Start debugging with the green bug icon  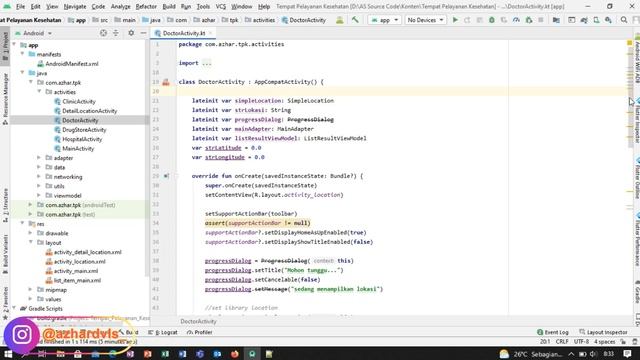pos(492,20)
